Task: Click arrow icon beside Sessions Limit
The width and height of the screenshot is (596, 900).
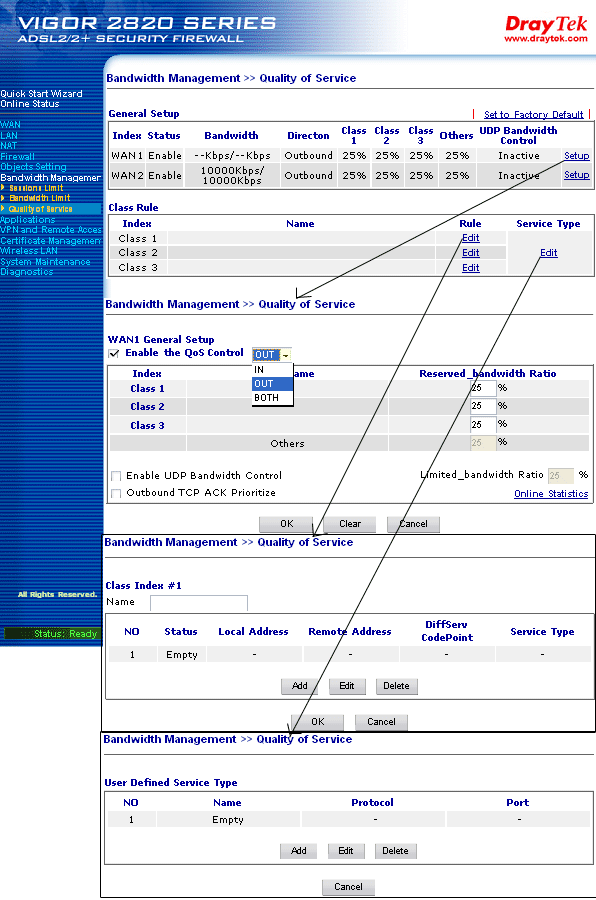Action: click(x=3, y=188)
